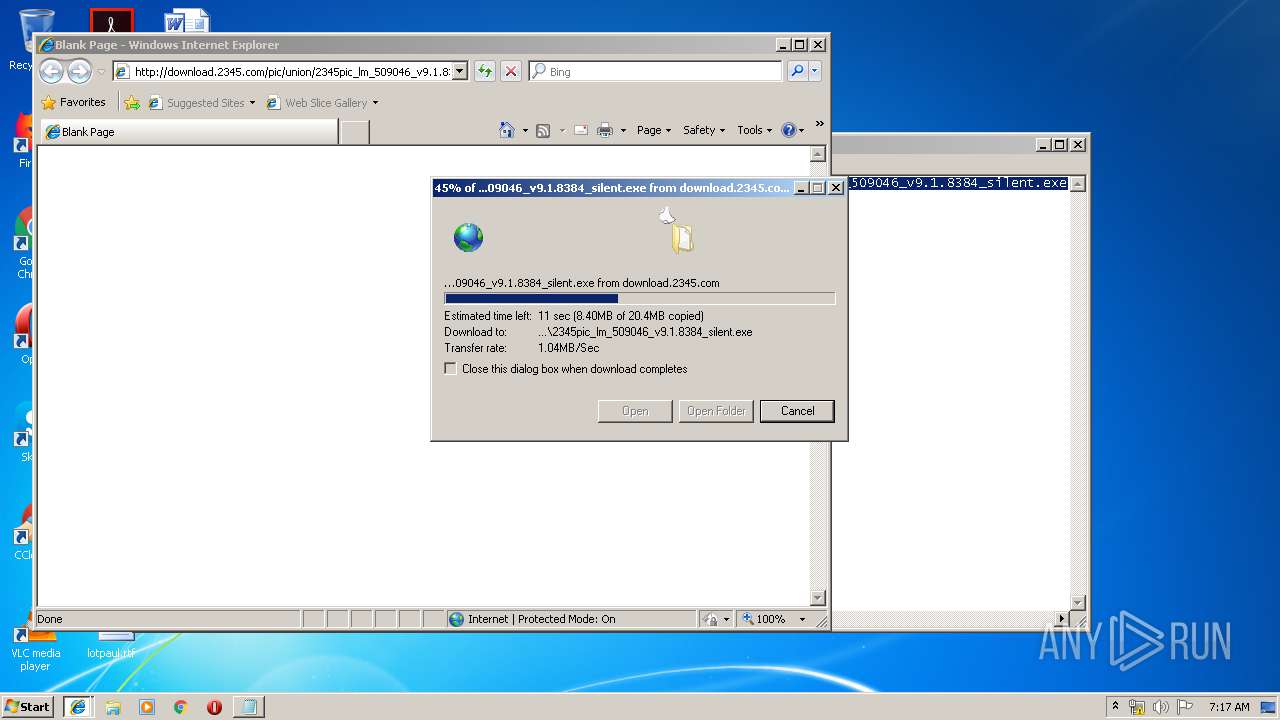
Task: Click the Stop loading X icon
Action: pyautogui.click(x=511, y=71)
